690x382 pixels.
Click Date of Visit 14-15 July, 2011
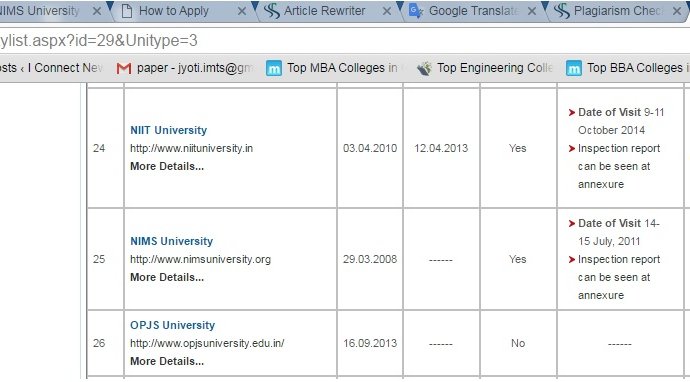pyautogui.click(x=619, y=232)
